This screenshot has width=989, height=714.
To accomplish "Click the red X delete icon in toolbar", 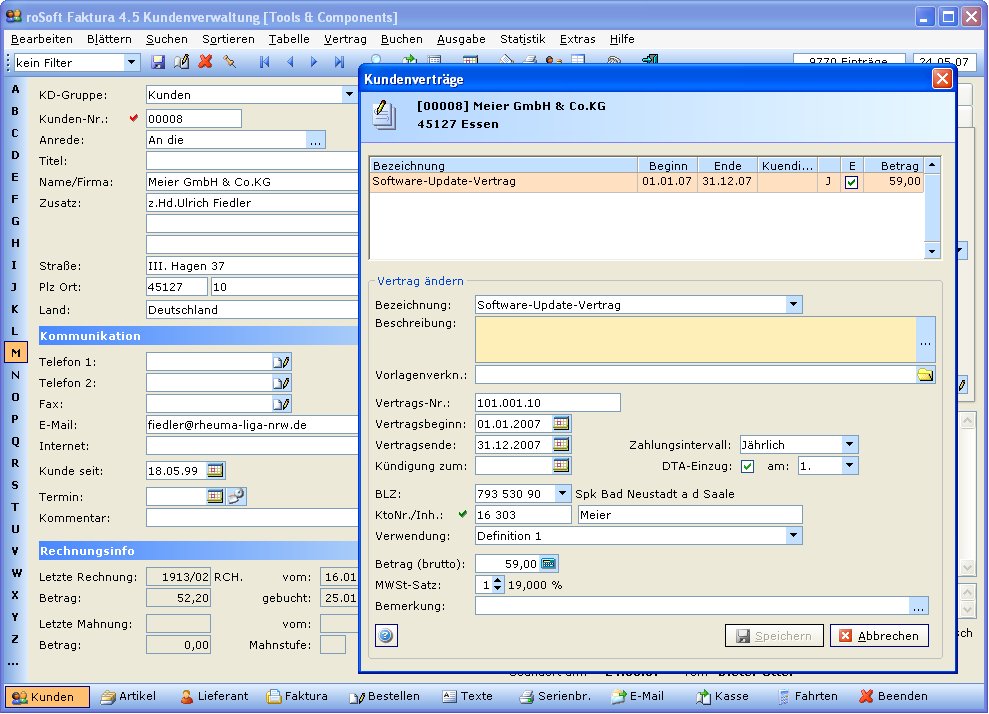I will (x=206, y=62).
